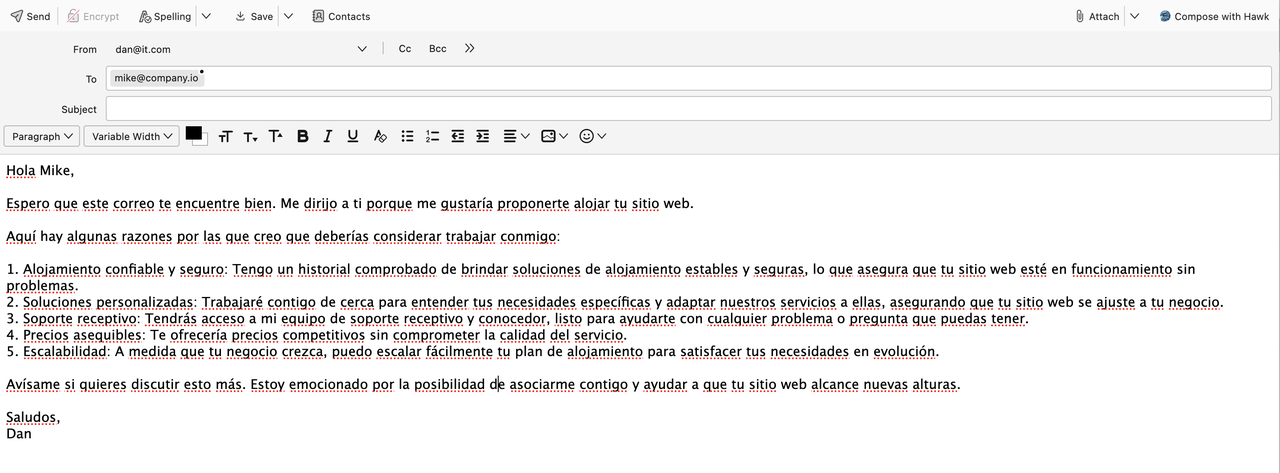1280x473 pixels.
Task: Choose the black text color swatch
Action: click(193, 133)
